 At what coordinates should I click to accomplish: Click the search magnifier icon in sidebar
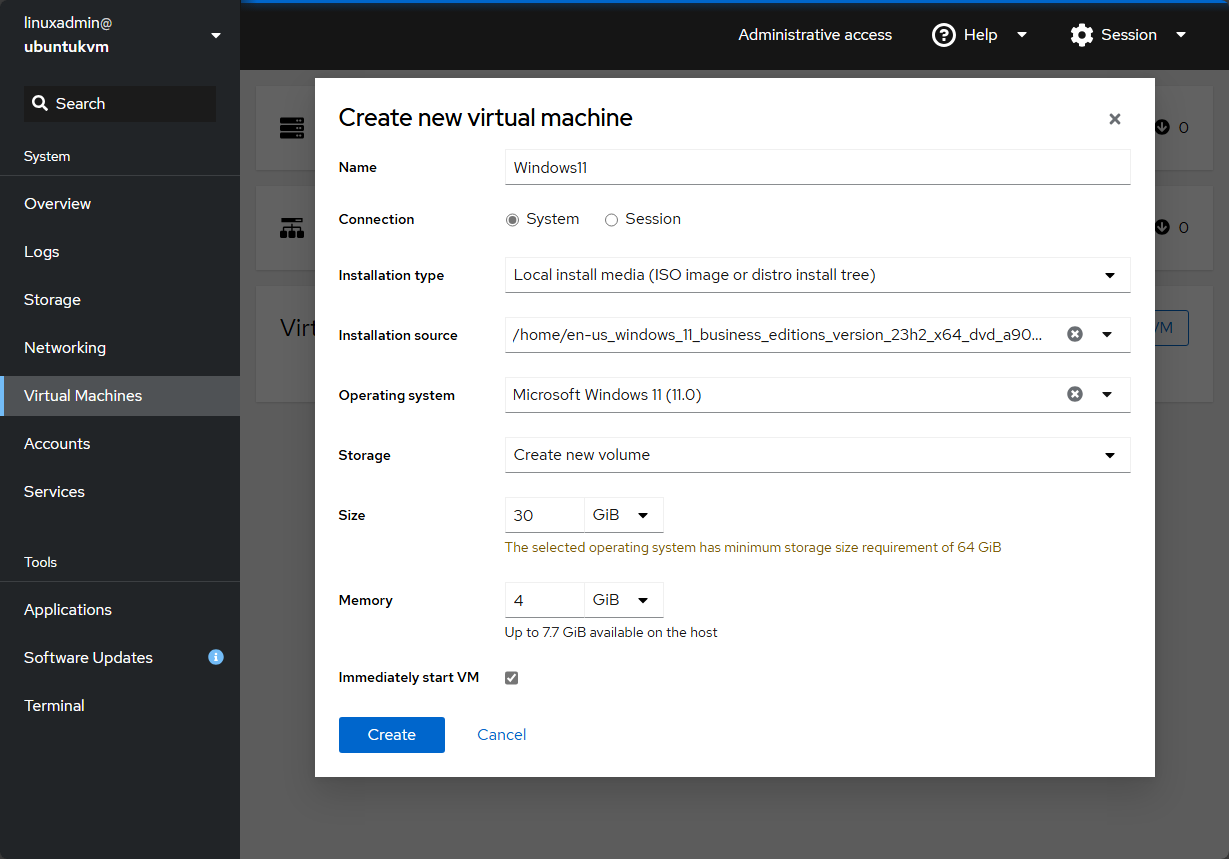pos(40,104)
